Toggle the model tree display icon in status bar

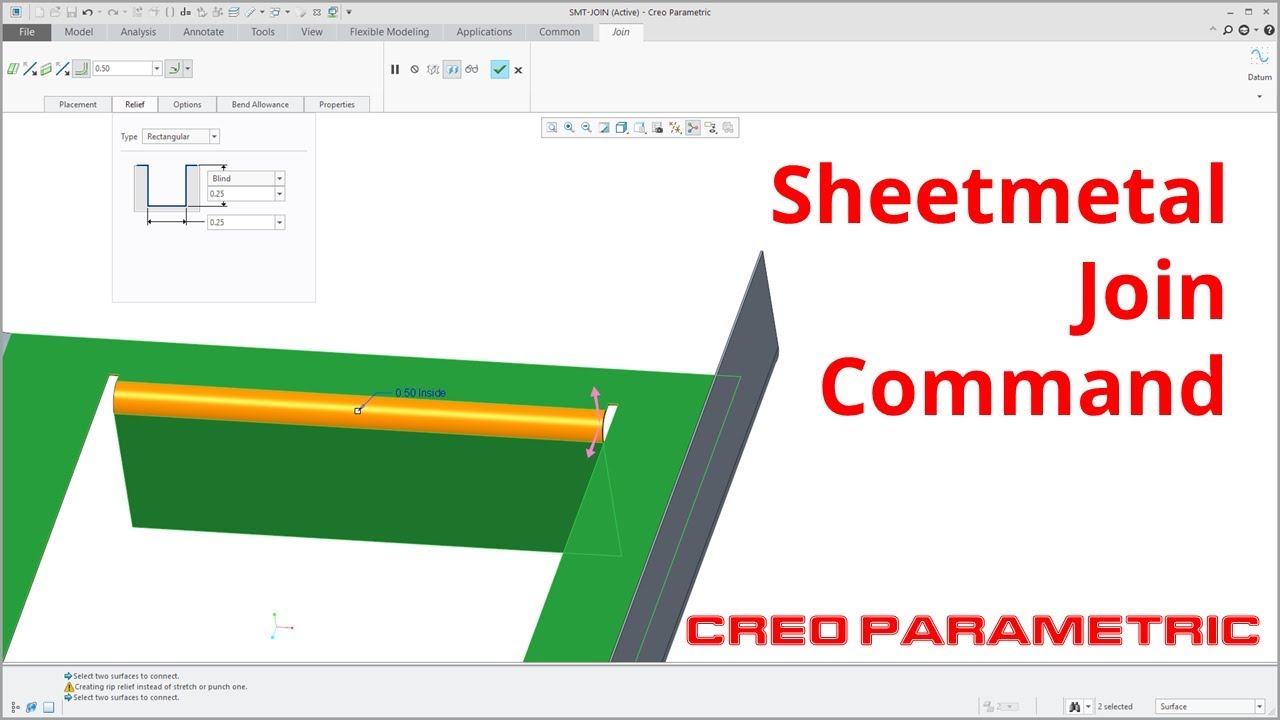tap(16, 706)
